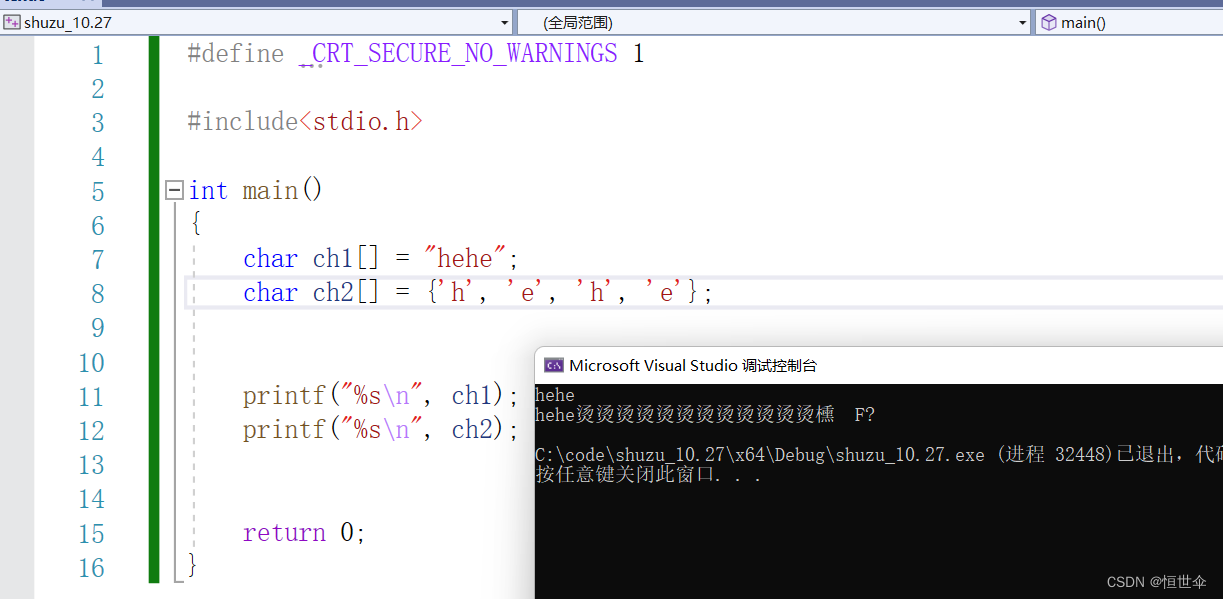Viewport: 1223px width, 599px height.
Task: Click the ch1[] variable declaration
Action: coord(346,259)
